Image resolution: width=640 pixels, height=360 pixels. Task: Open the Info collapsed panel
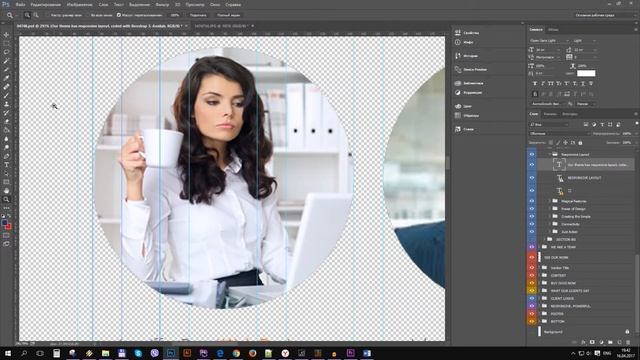[x=464, y=42]
